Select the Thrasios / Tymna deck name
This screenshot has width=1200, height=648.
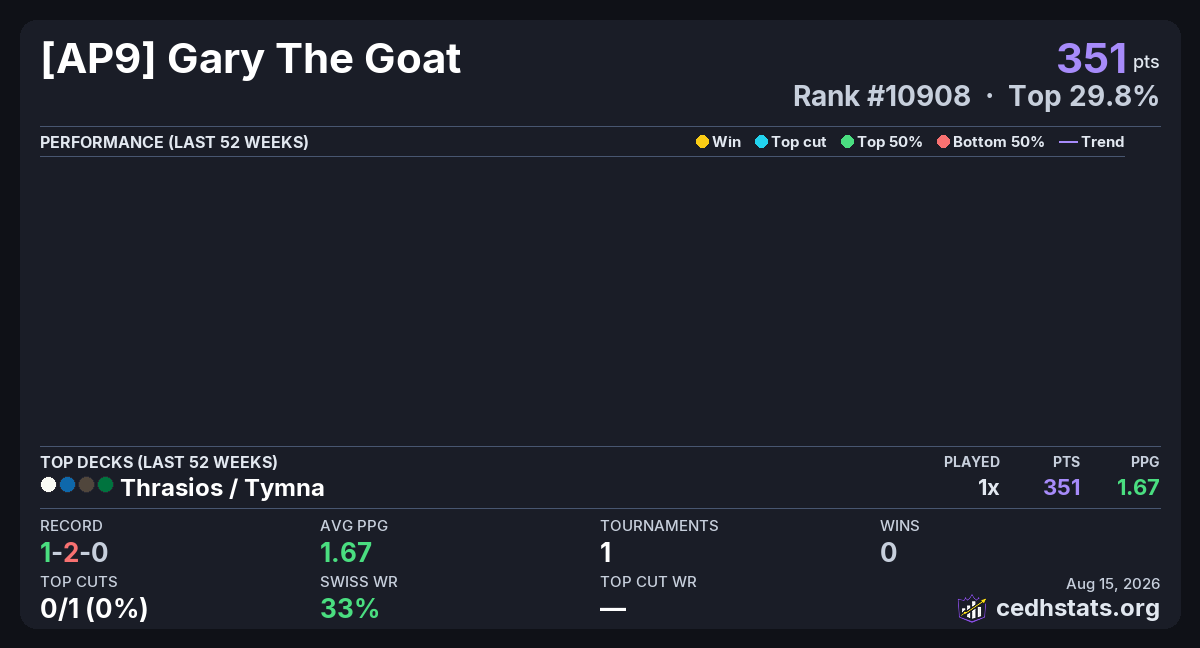pyautogui.click(x=222, y=488)
